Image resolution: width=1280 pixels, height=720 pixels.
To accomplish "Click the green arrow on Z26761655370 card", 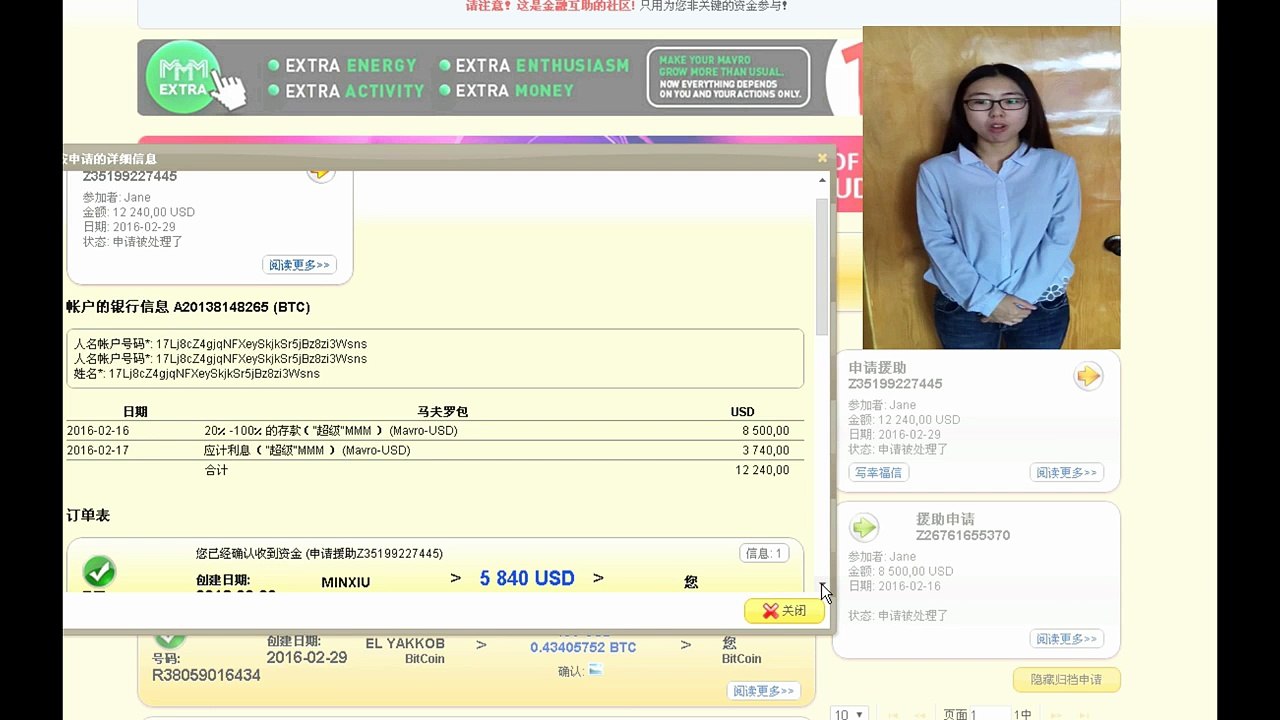I will 864,527.
